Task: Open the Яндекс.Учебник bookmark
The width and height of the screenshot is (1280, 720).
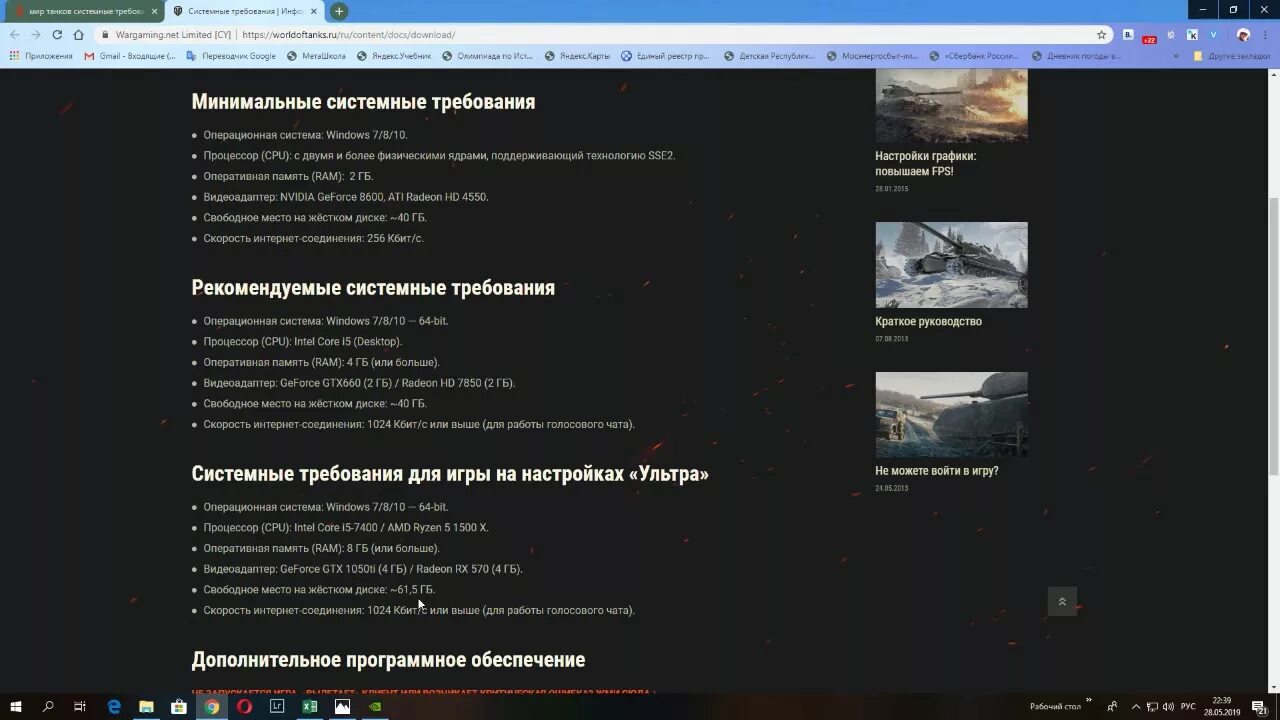Action: (x=393, y=56)
